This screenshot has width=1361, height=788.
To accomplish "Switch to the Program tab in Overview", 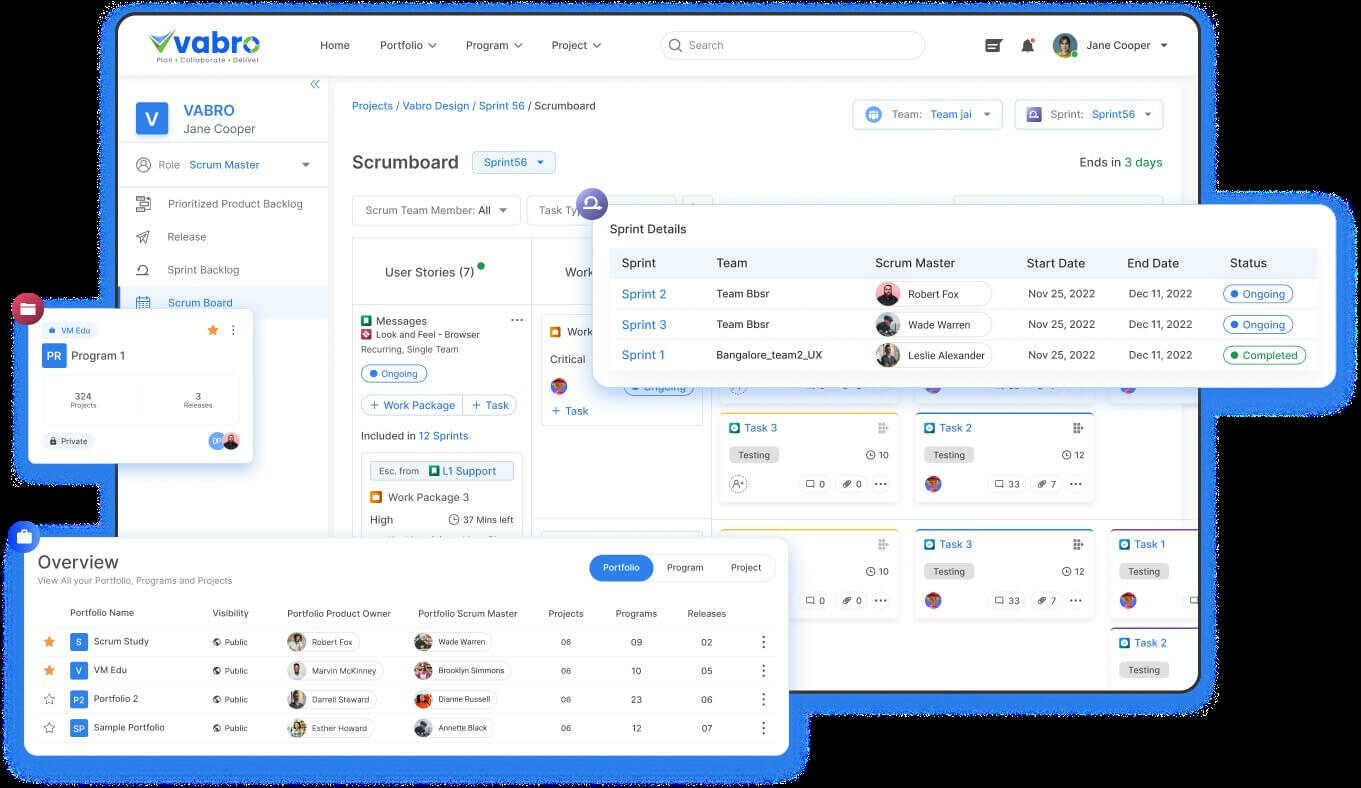I will tap(685, 567).
